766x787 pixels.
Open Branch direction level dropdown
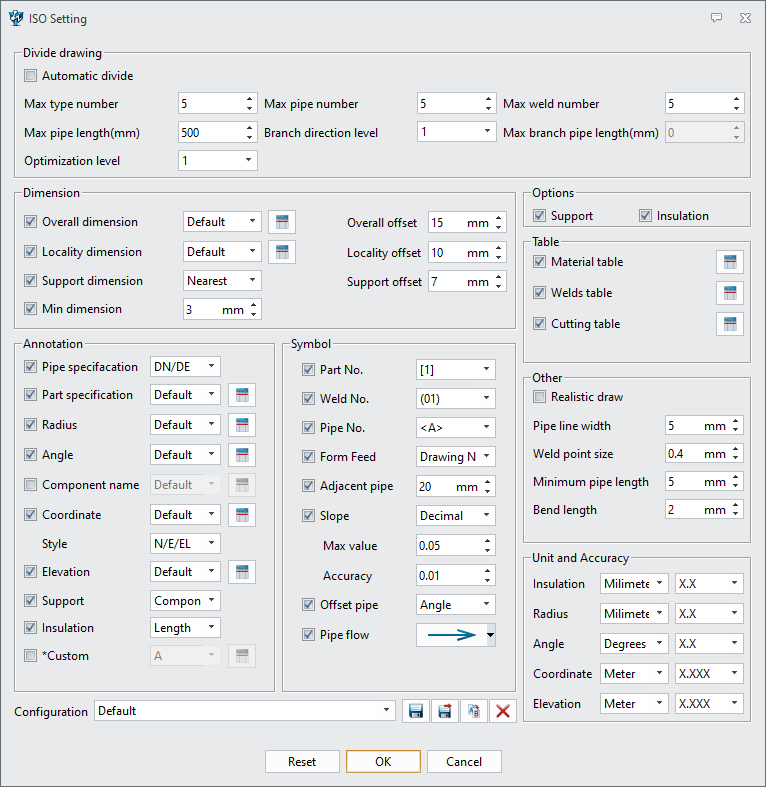coord(456,132)
